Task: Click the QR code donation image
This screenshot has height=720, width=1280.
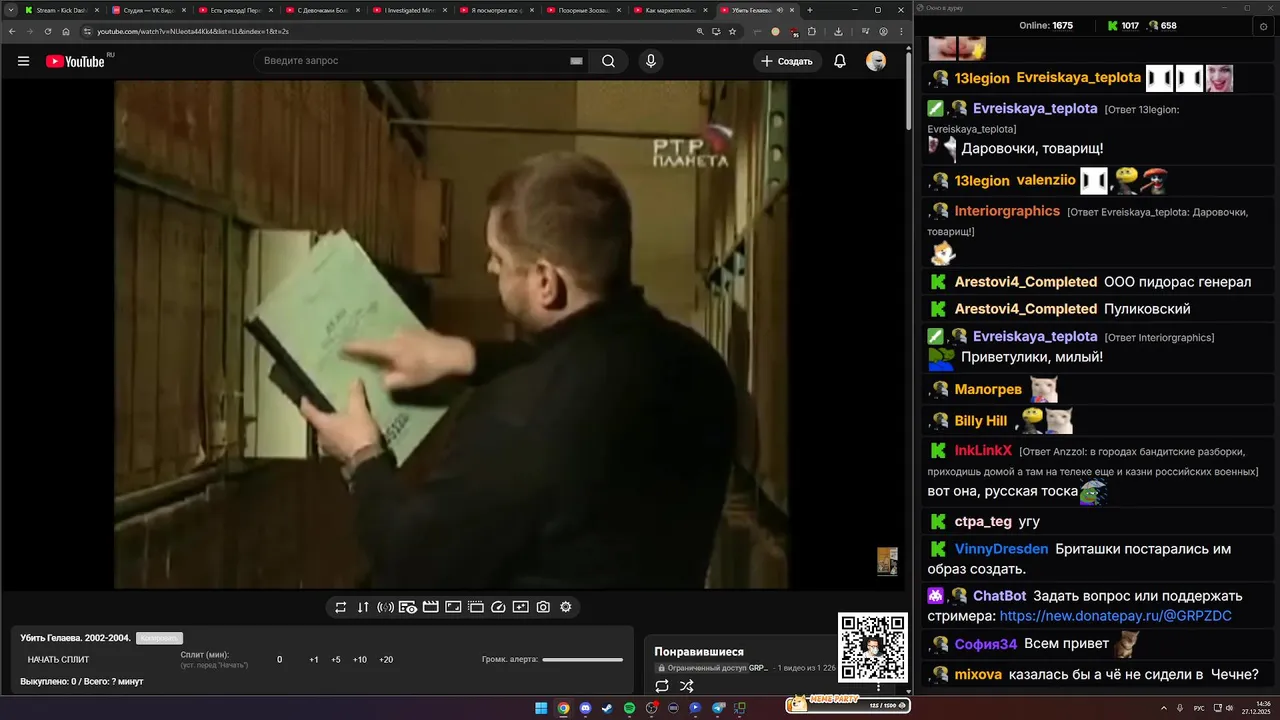Action: tap(872, 648)
